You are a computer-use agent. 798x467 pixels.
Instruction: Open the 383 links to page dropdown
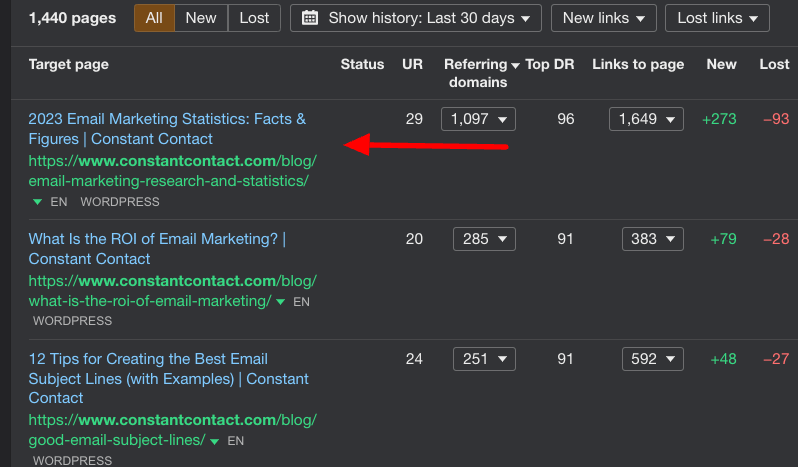[x=653, y=239]
